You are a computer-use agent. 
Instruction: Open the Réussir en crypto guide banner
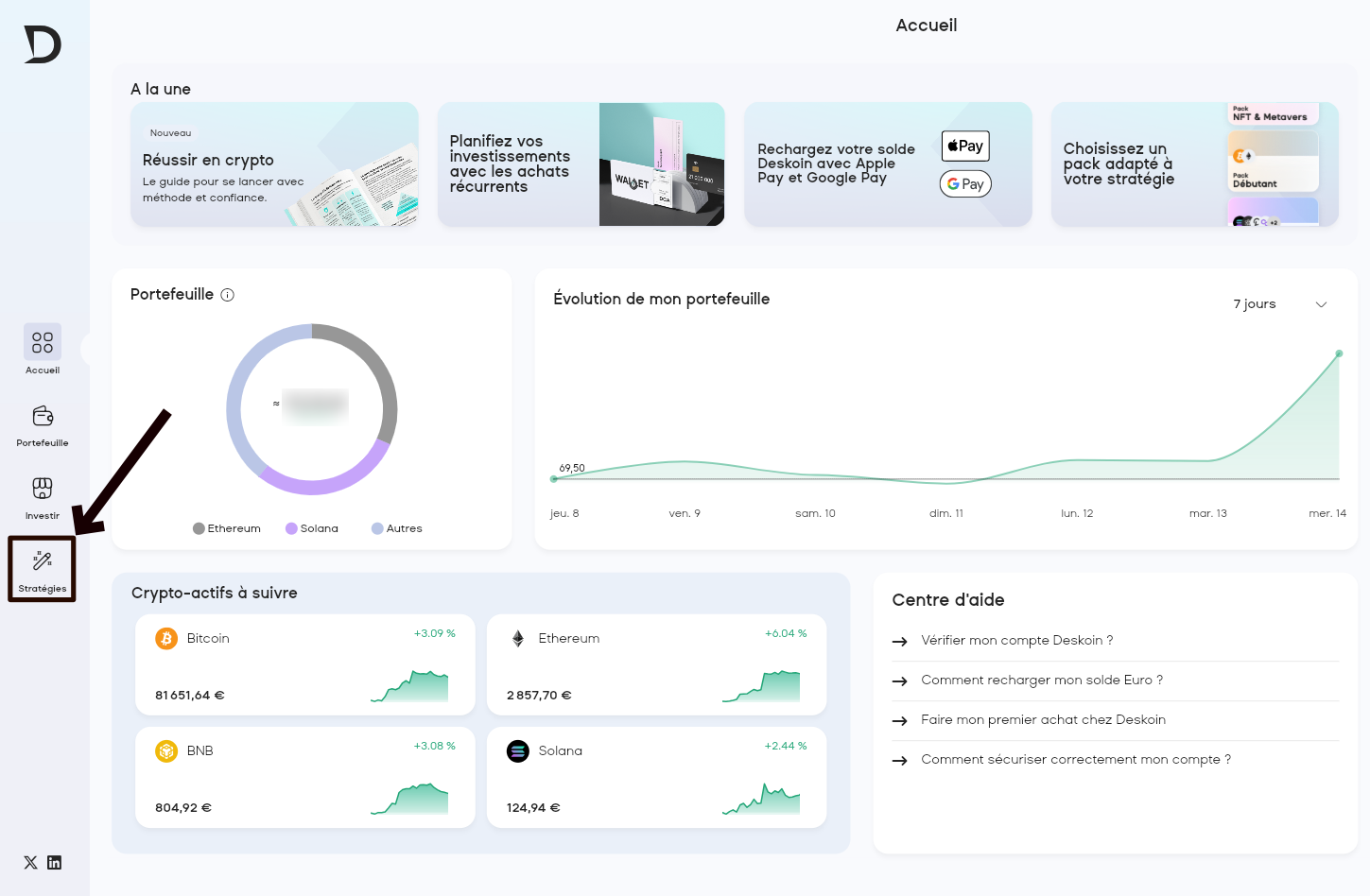tap(274, 164)
